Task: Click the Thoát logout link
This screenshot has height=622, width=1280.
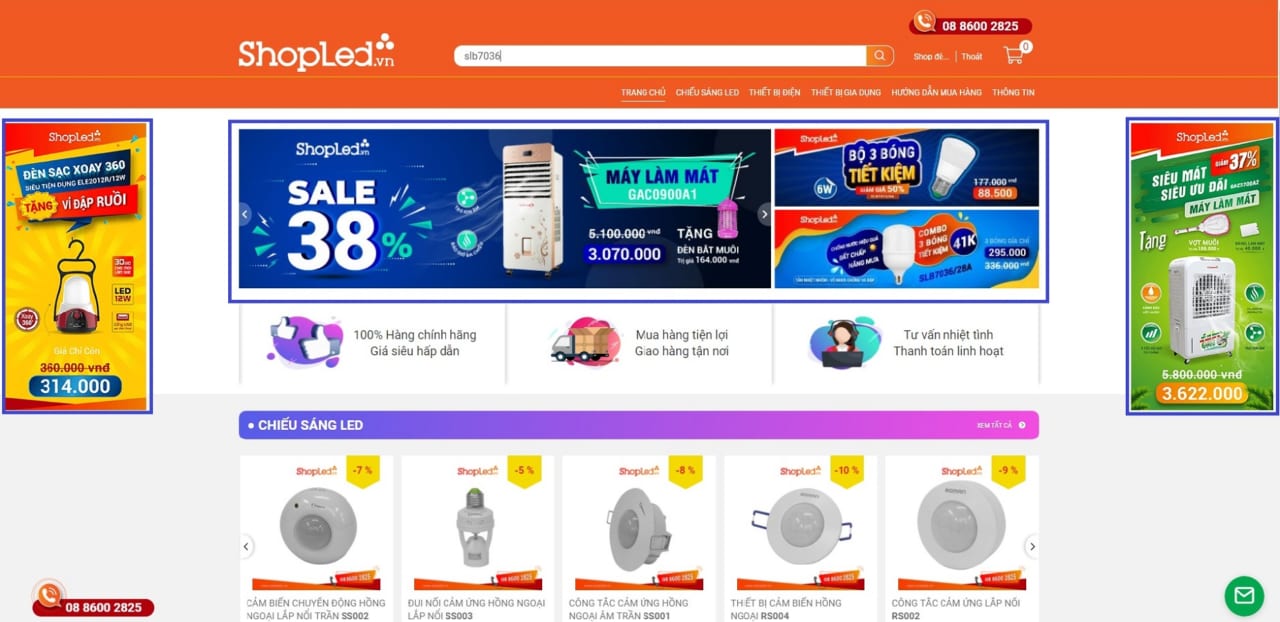Action: pyautogui.click(x=972, y=57)
